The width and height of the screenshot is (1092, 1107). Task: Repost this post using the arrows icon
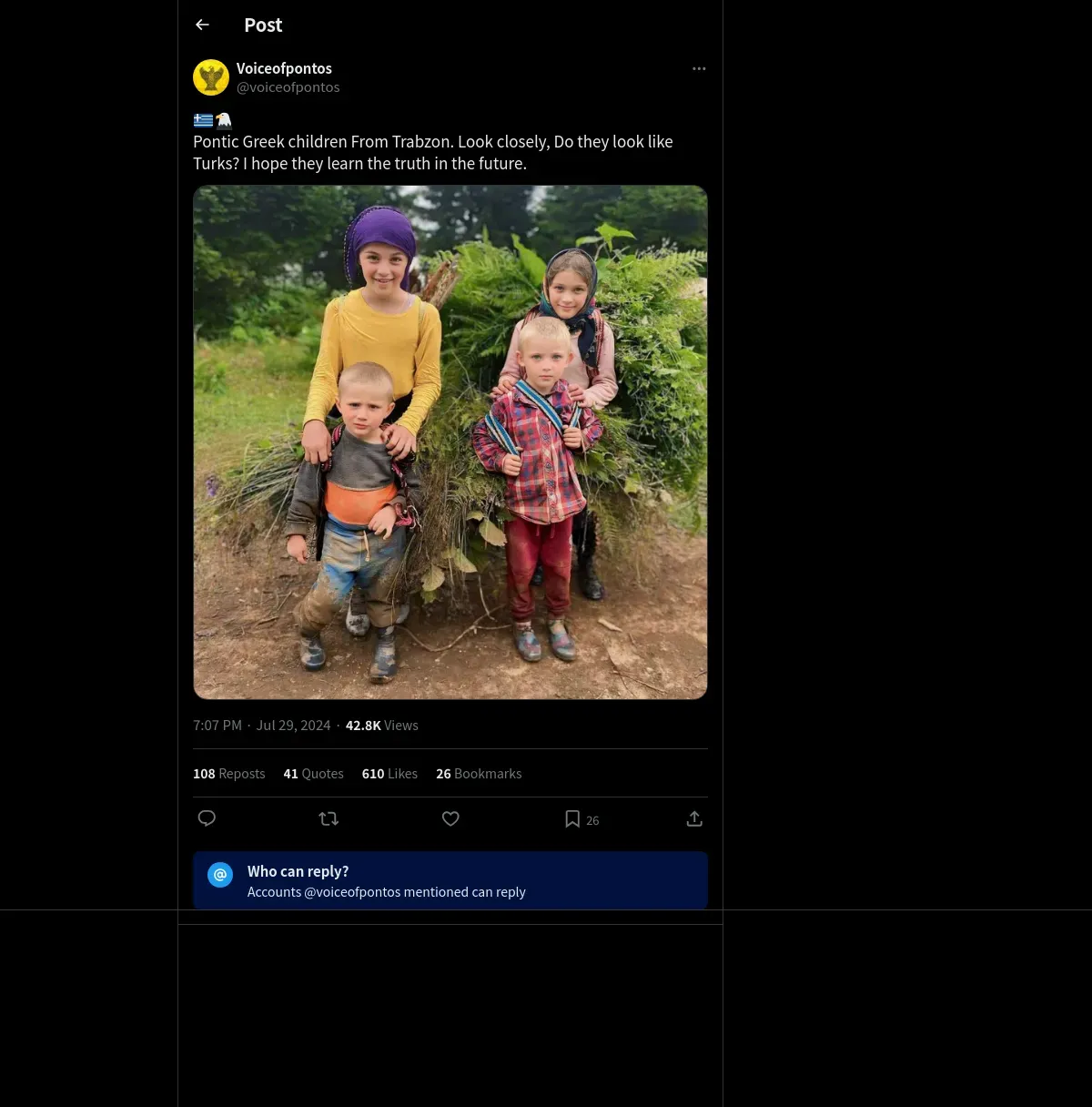(329, 818)
